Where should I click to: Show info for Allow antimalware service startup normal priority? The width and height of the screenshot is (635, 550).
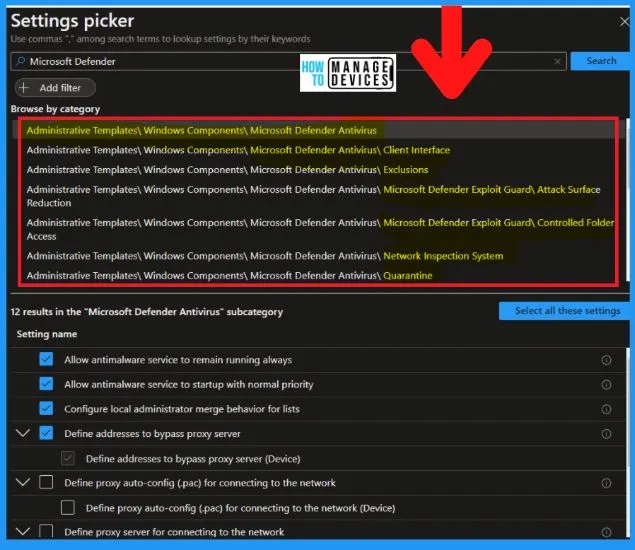click(x=606, y=384)
